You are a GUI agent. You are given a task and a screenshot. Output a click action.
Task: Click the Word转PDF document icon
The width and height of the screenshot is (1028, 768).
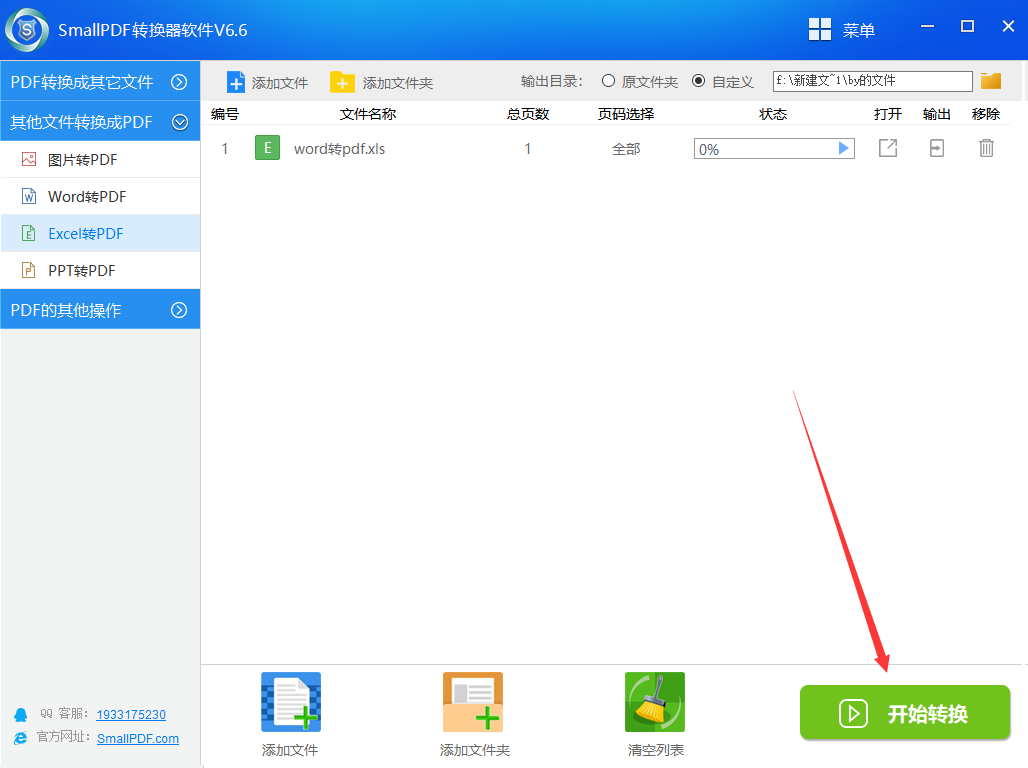click(x=29, y=196)
